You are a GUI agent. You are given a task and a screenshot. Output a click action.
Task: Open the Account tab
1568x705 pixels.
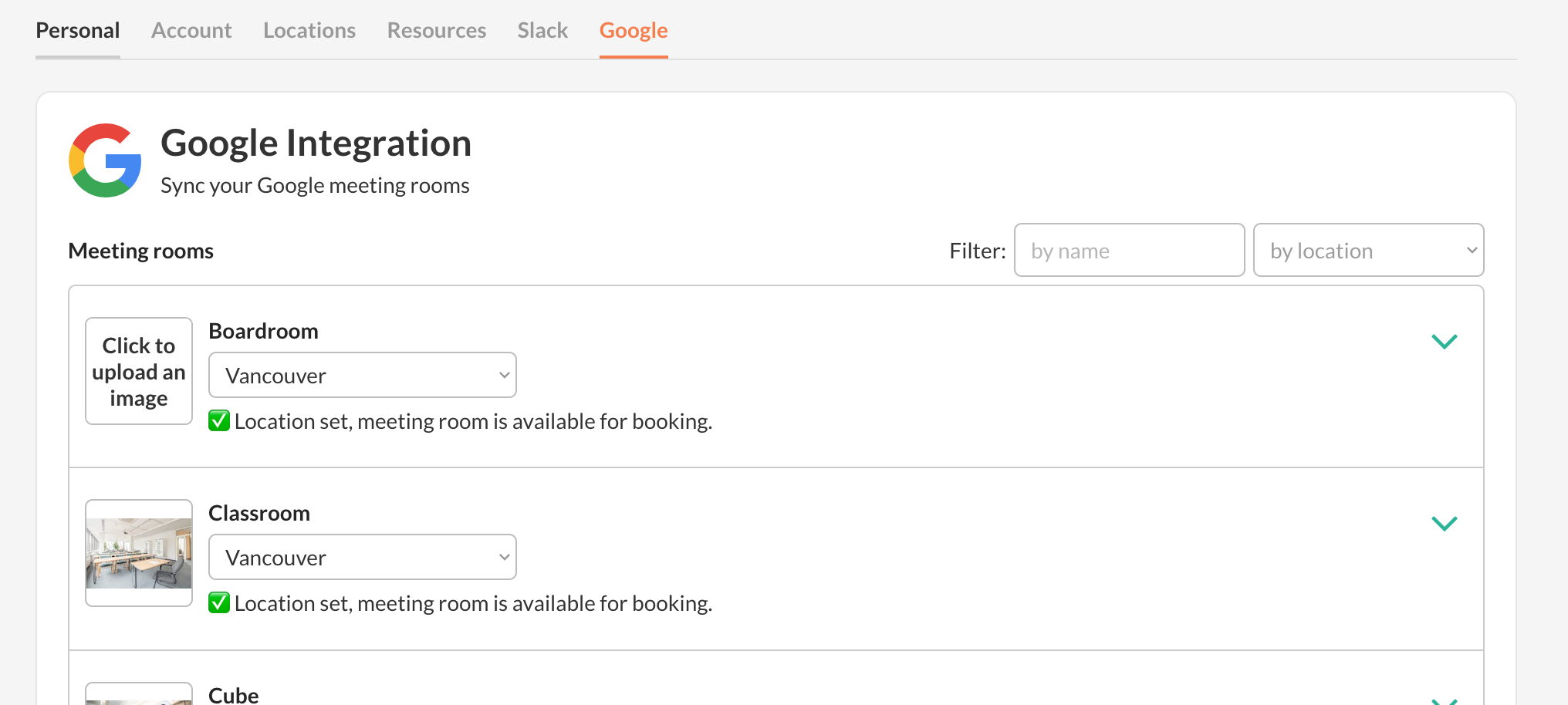(x=191, y=31)
